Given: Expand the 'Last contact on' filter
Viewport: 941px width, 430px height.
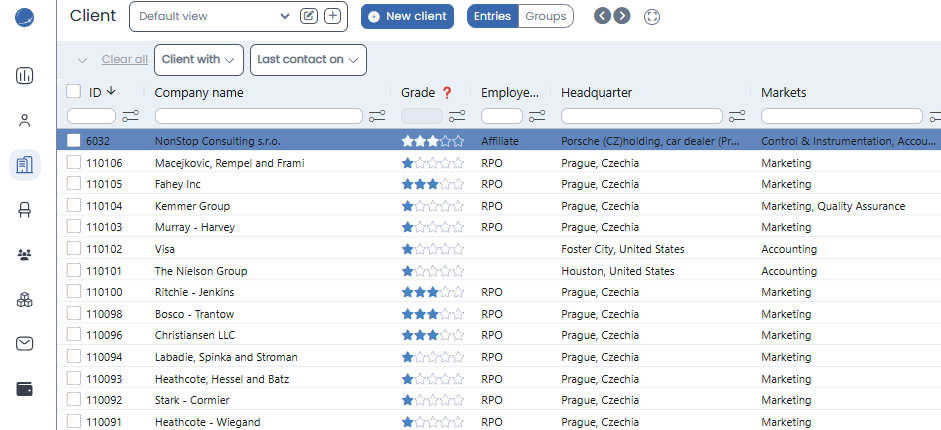Looking at the screenshot, I should coord(308,60).
